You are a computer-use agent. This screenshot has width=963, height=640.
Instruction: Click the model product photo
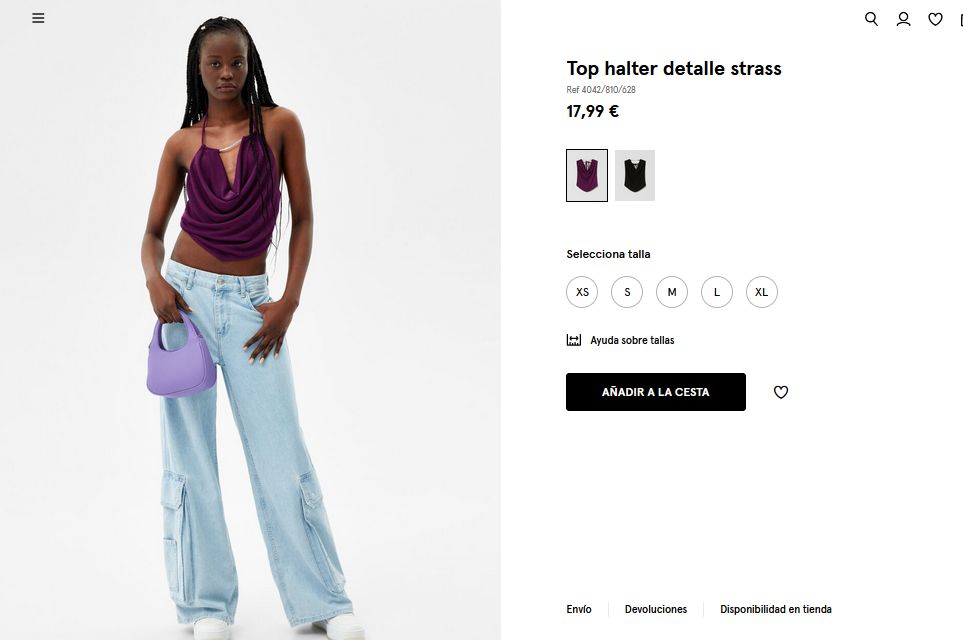pos(250,320)
